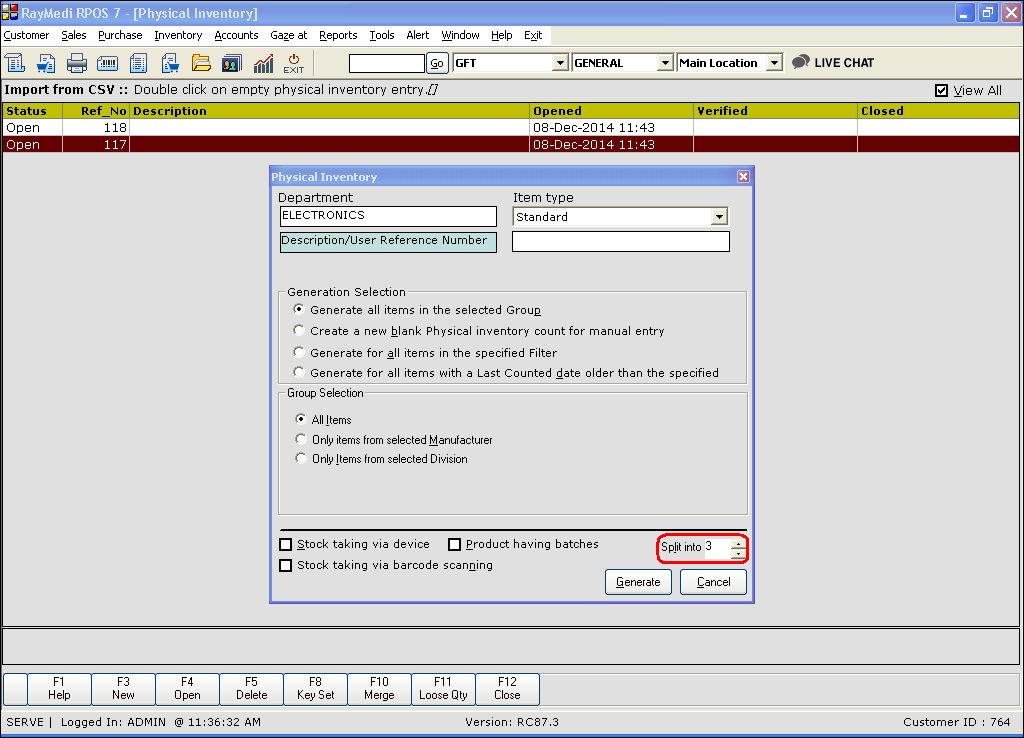Open the Alert menu
This screenshot has width=1024, height=738.
coord(418,35)
